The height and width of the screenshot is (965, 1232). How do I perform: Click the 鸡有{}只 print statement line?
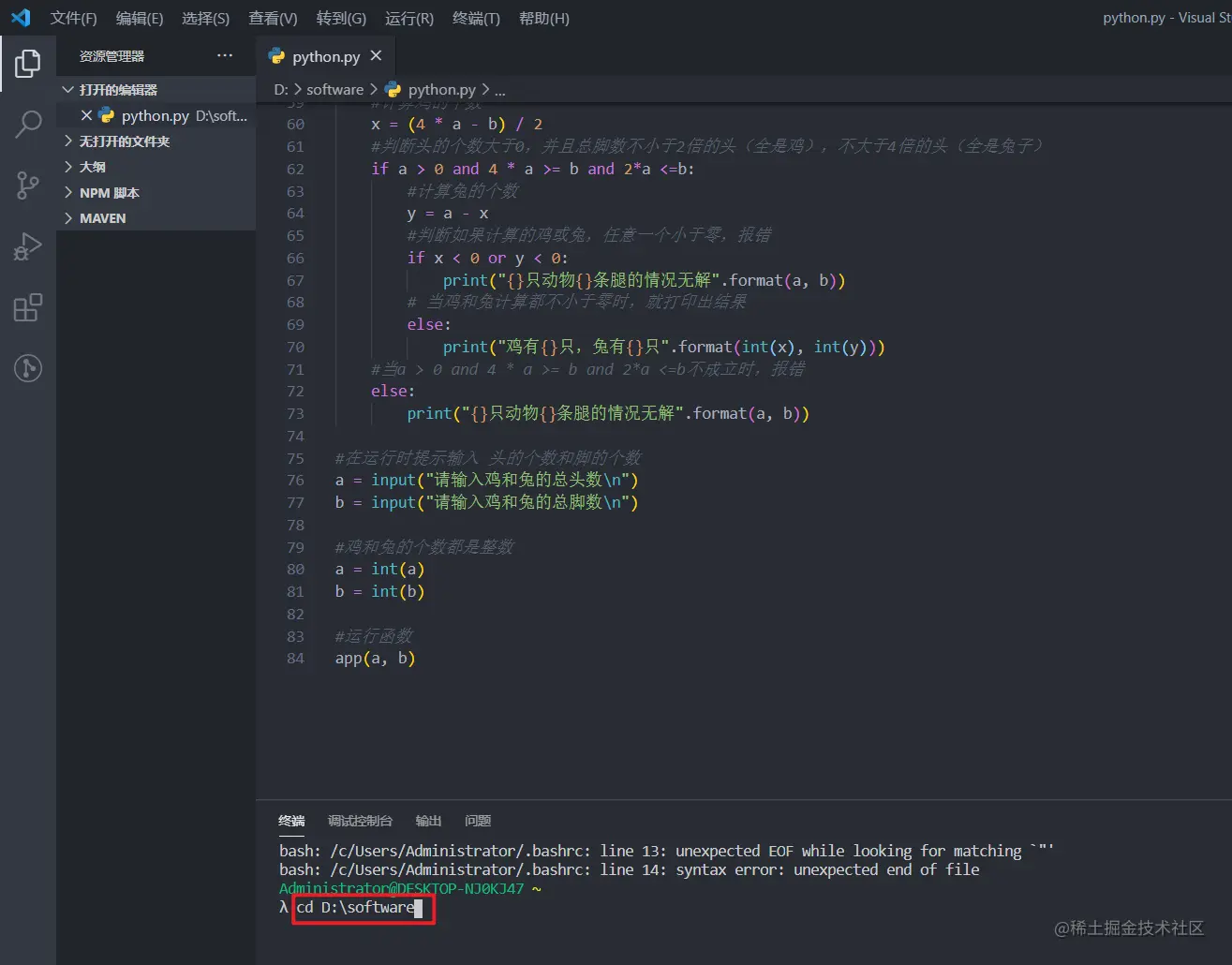[663, 348]
